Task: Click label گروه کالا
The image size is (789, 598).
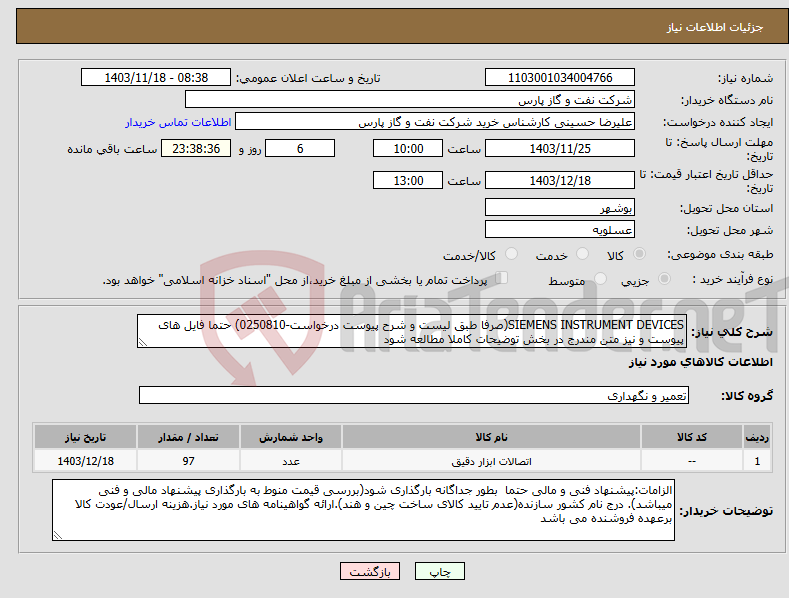Action: 747,396
